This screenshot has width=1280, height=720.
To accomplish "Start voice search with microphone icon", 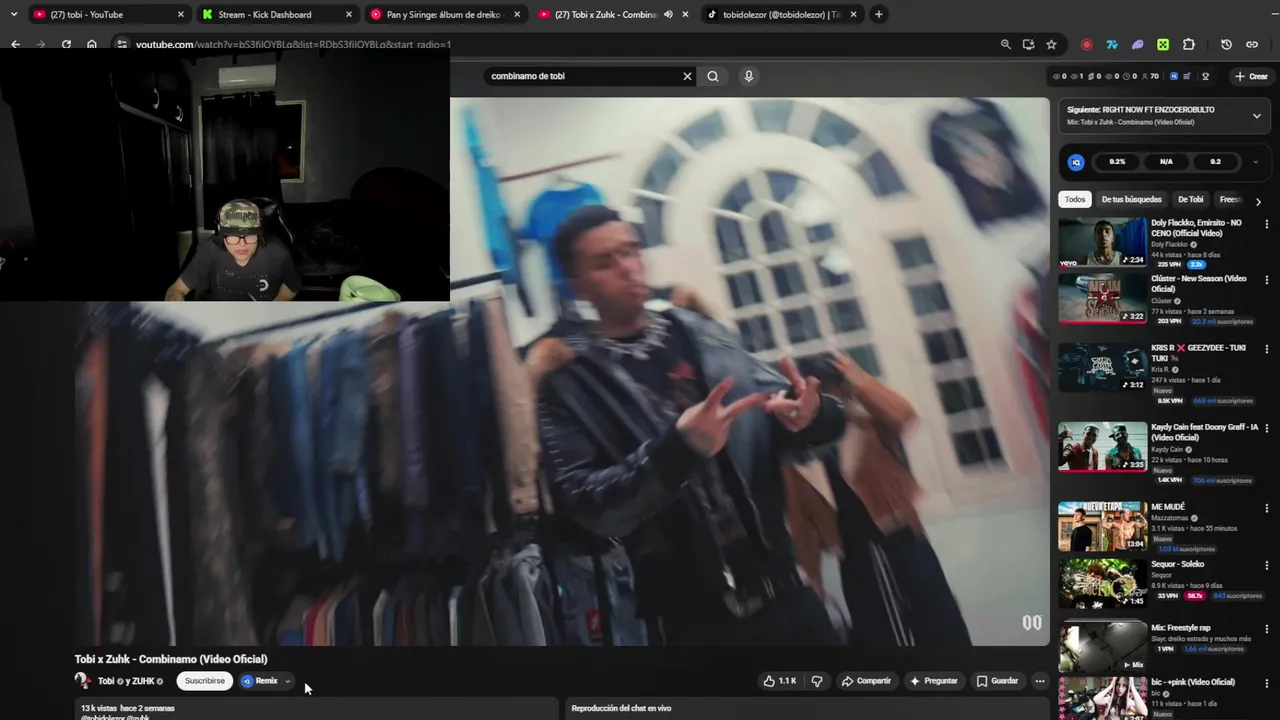I will pyautogui.click(x=748, y=76).
